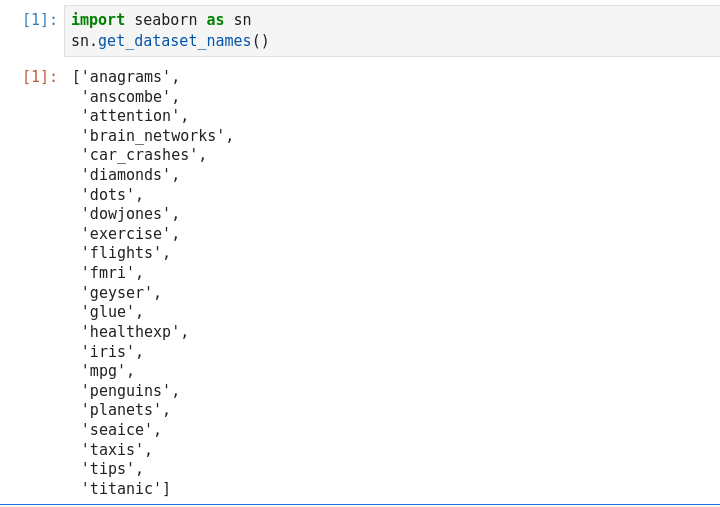This screenshot has height=507, width=720.
Task: Click 'titanic' at the end of the list
Action: click(x=121, y=489)
